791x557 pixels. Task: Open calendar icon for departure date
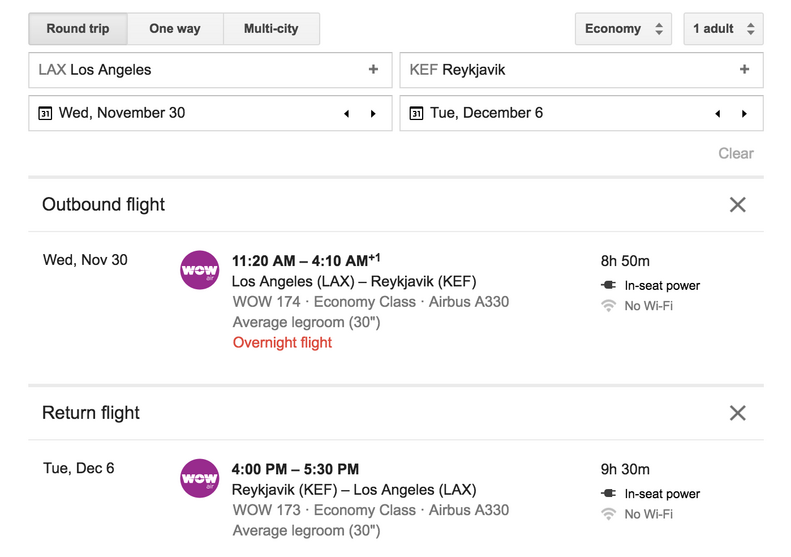coord(45,113)
